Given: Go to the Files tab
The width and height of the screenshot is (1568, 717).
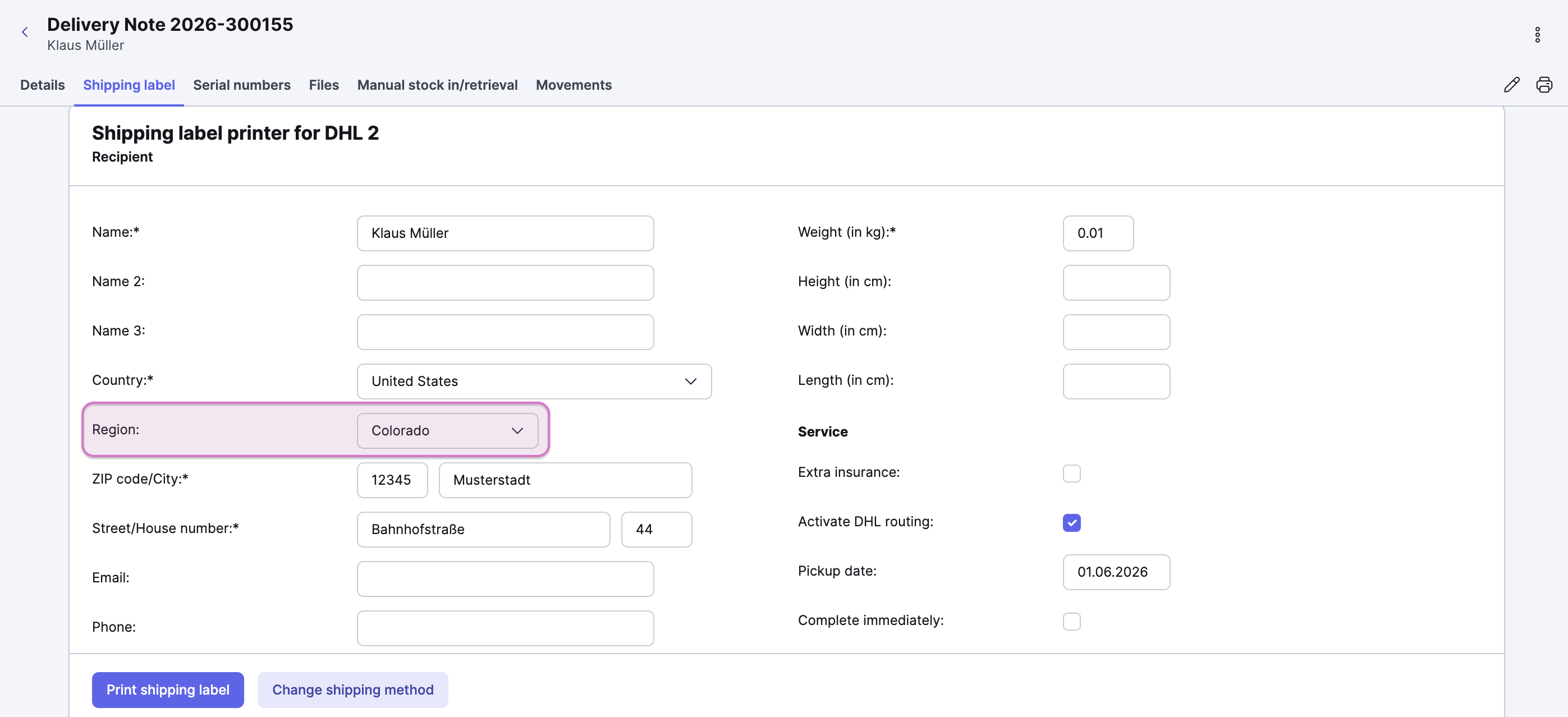Looking at the screenshot, I should [x=324, y=85].
